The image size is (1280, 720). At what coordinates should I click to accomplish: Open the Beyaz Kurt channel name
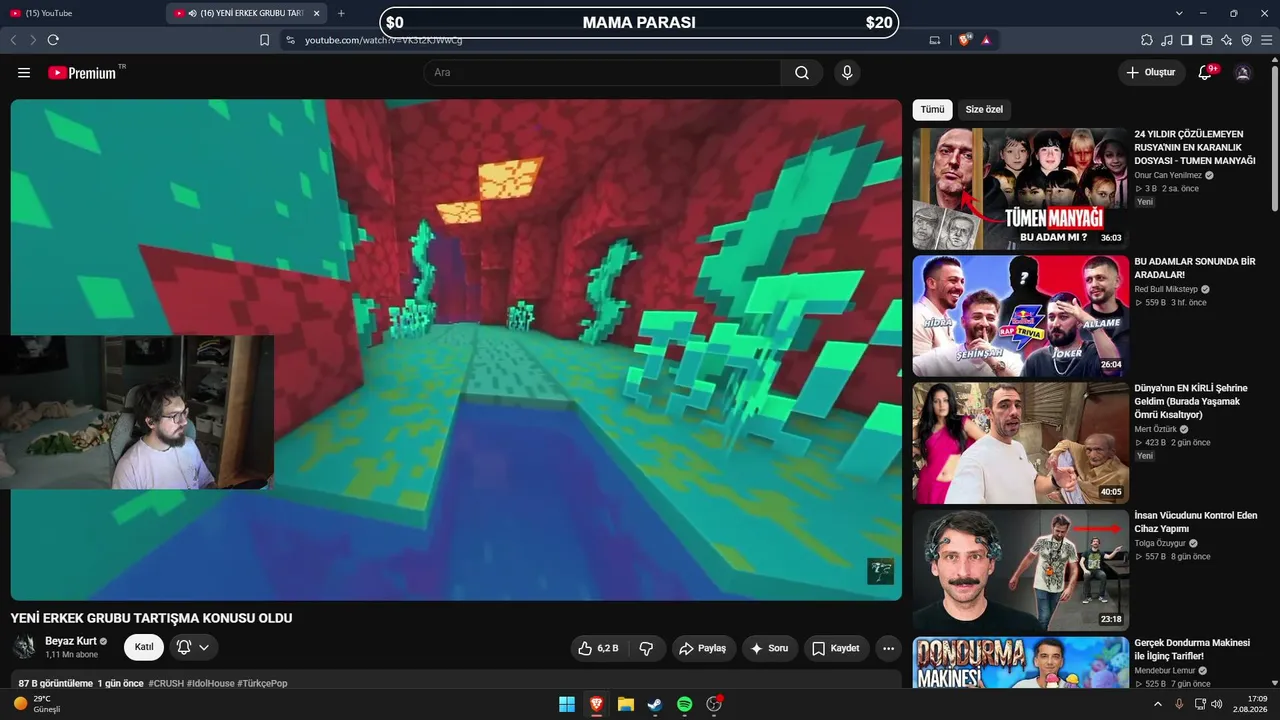tap(70, 641)
